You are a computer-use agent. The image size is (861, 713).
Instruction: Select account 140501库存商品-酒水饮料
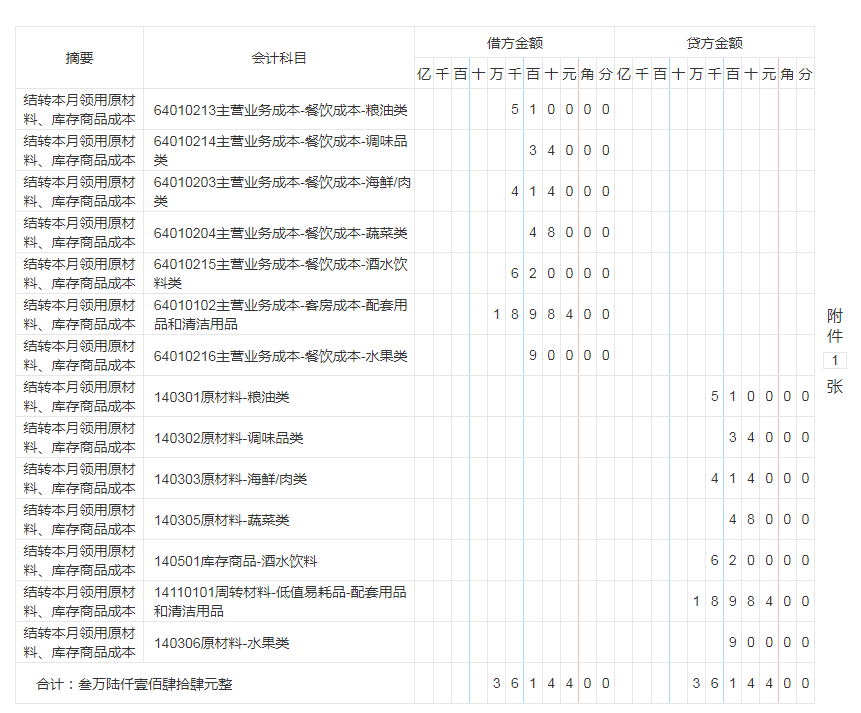(x=236, y=561)
